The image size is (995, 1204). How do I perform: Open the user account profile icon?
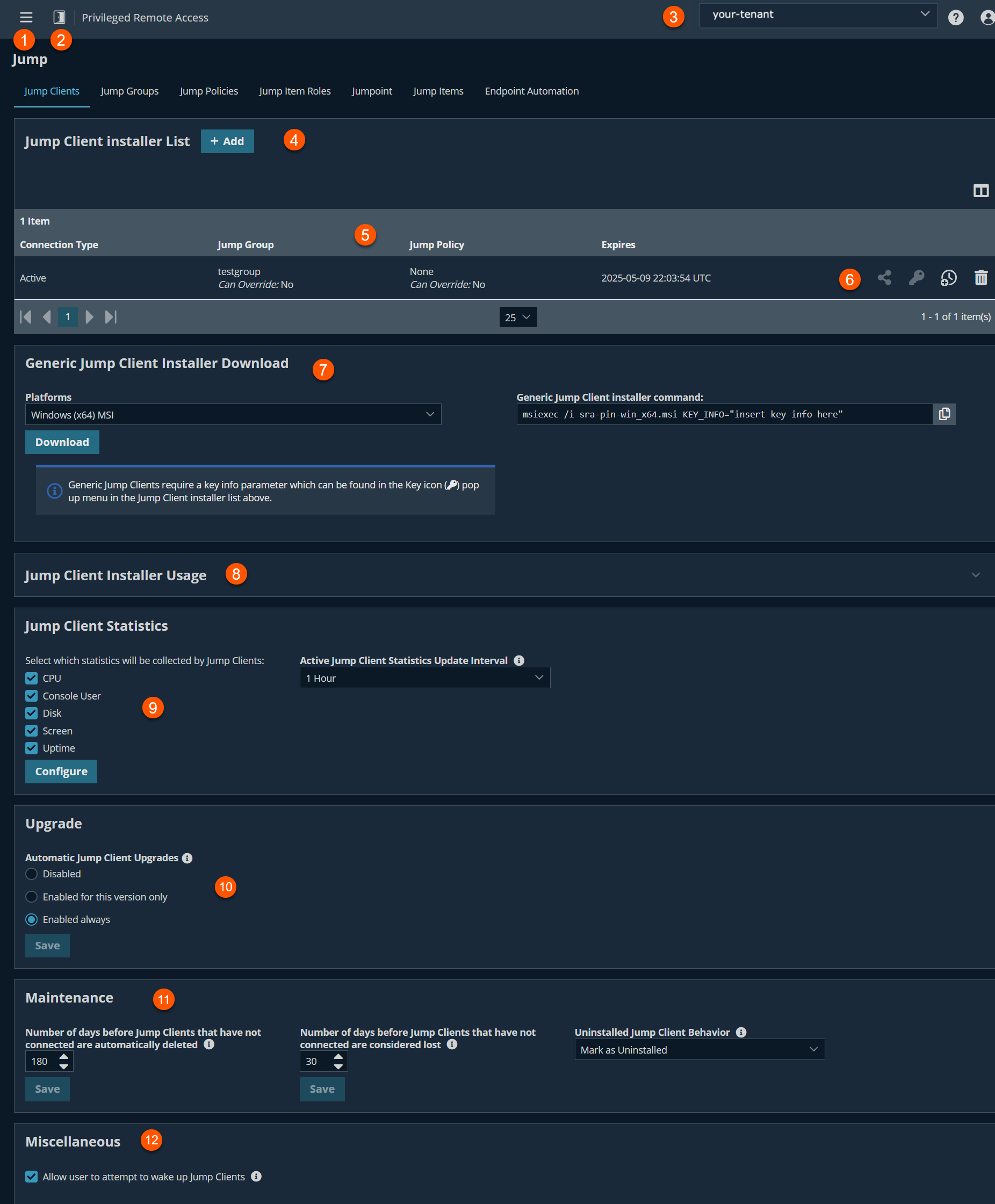coord(987,18)
